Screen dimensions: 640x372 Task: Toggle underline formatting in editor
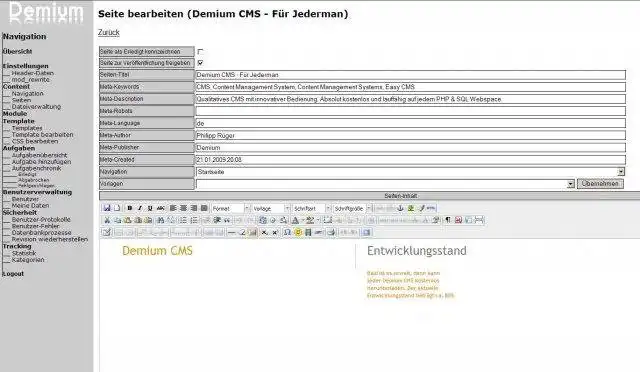150,208
